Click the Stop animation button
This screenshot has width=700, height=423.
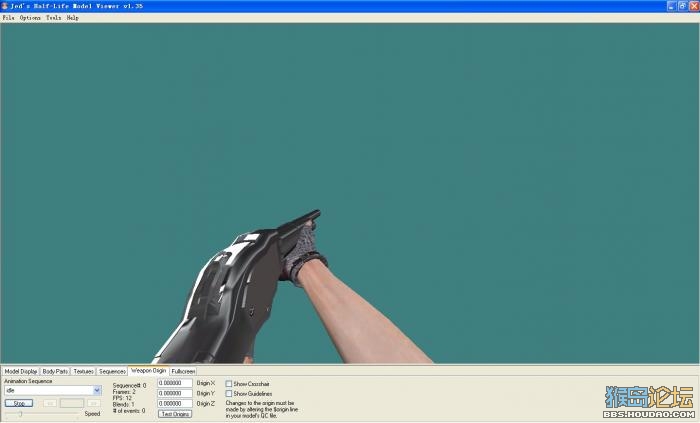pos(19,403)
